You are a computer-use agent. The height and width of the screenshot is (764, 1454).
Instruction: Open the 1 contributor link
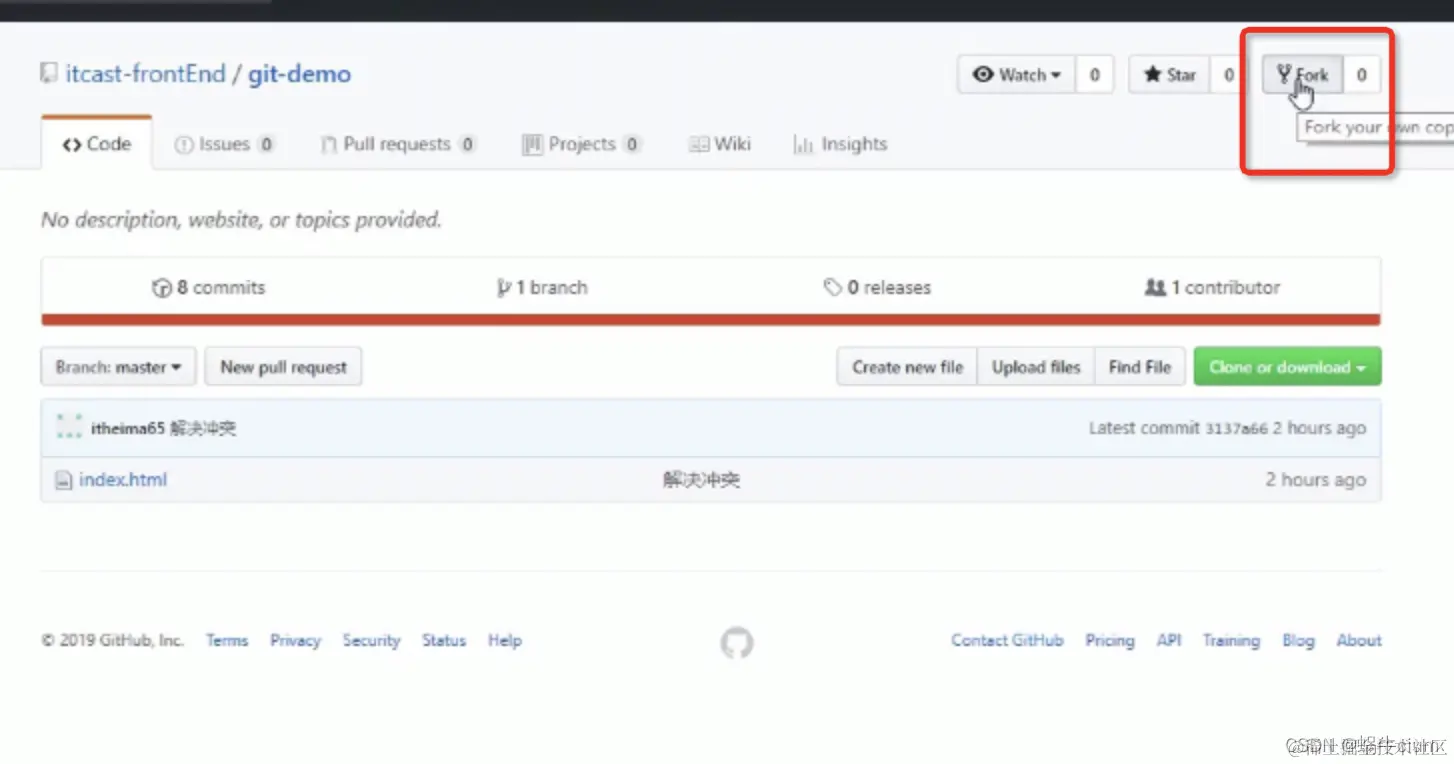(1212, 288)
